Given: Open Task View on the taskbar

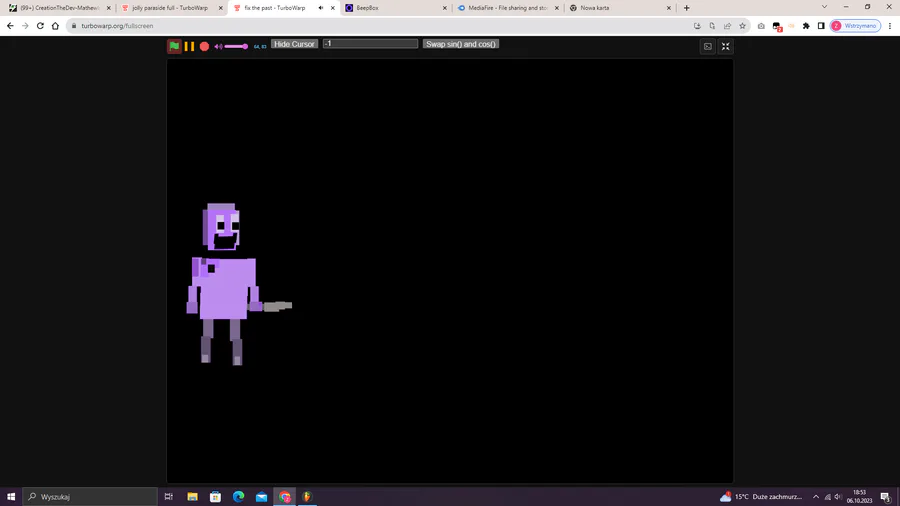Looking at the screenshot, I should 169,497.
